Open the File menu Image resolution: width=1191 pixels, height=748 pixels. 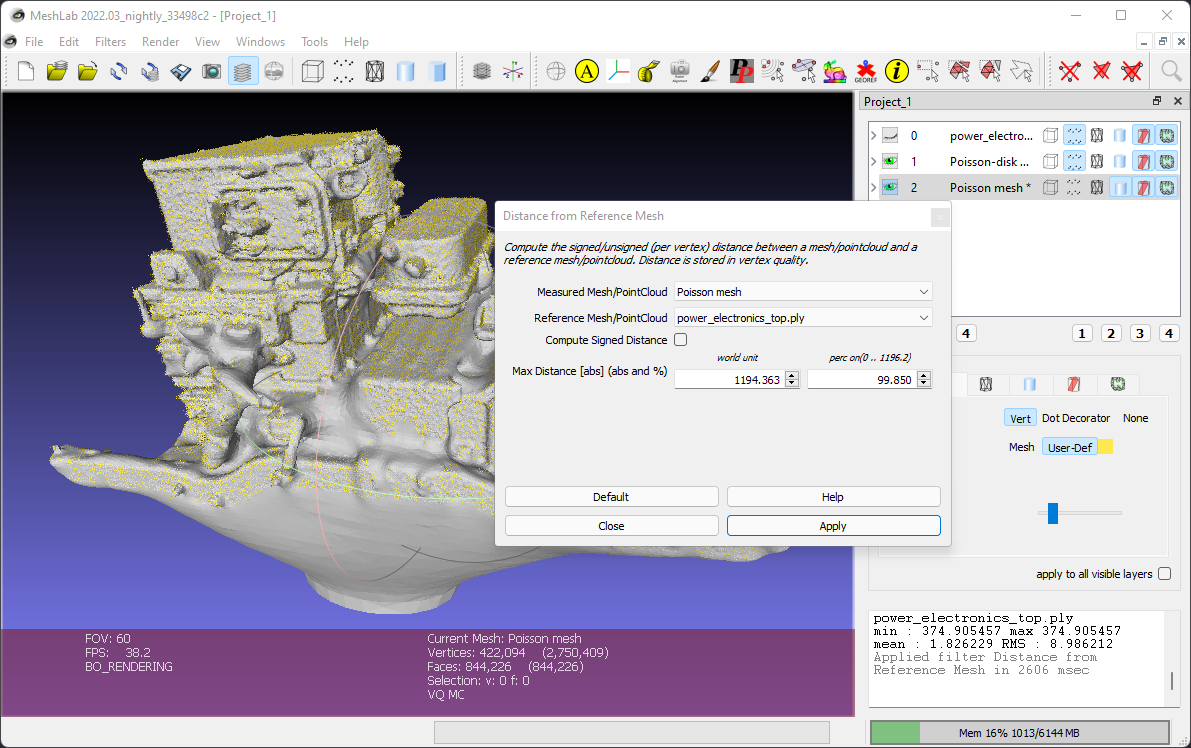34,42
